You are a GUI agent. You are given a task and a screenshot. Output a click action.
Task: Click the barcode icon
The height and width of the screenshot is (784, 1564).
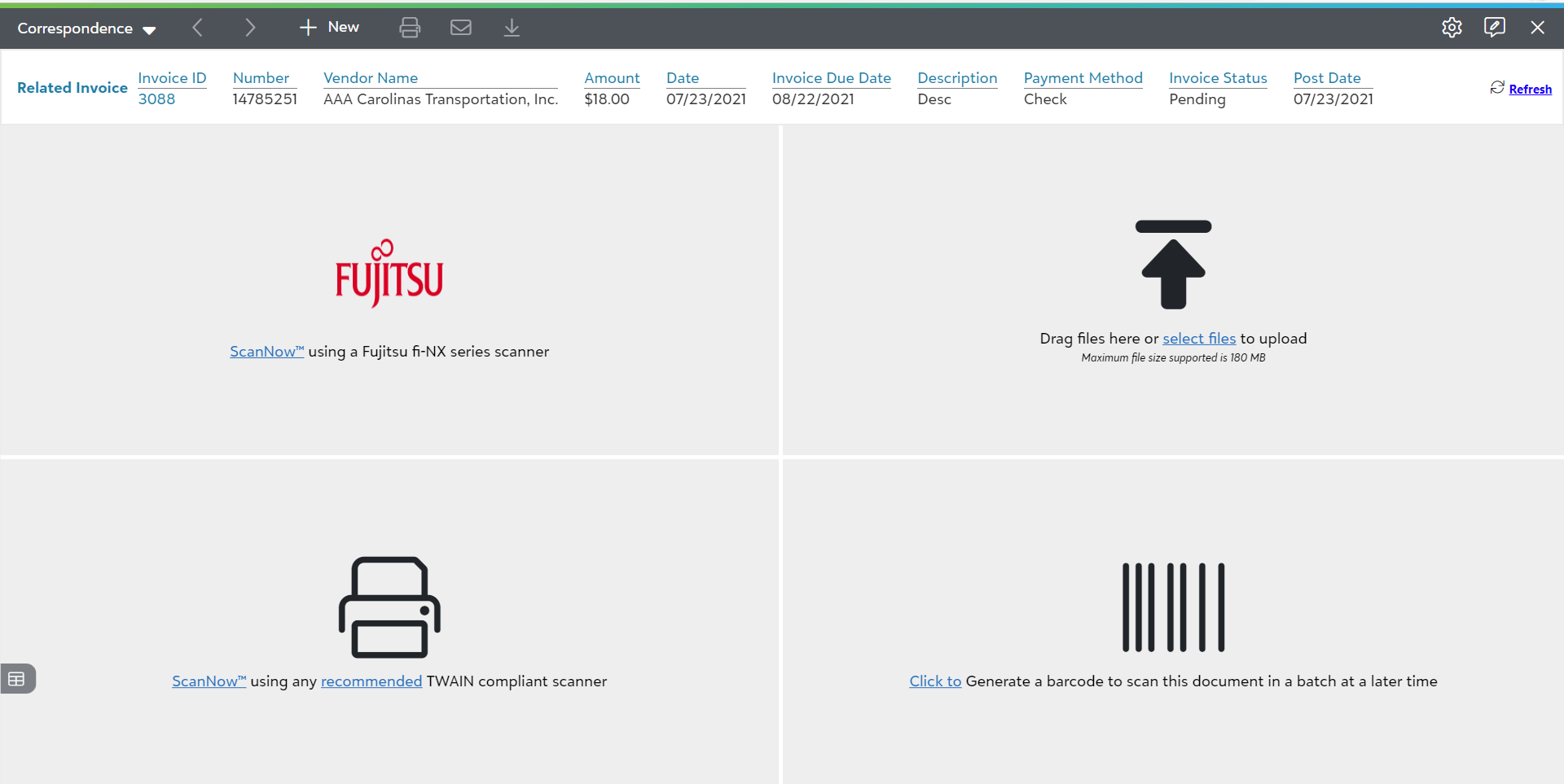pos(1173,607)
